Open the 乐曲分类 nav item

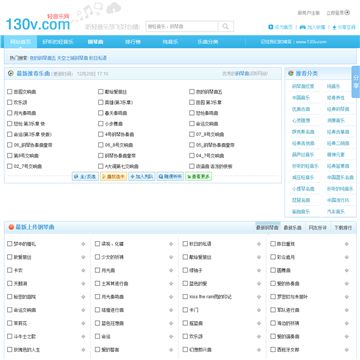click(x=208, y=42)
